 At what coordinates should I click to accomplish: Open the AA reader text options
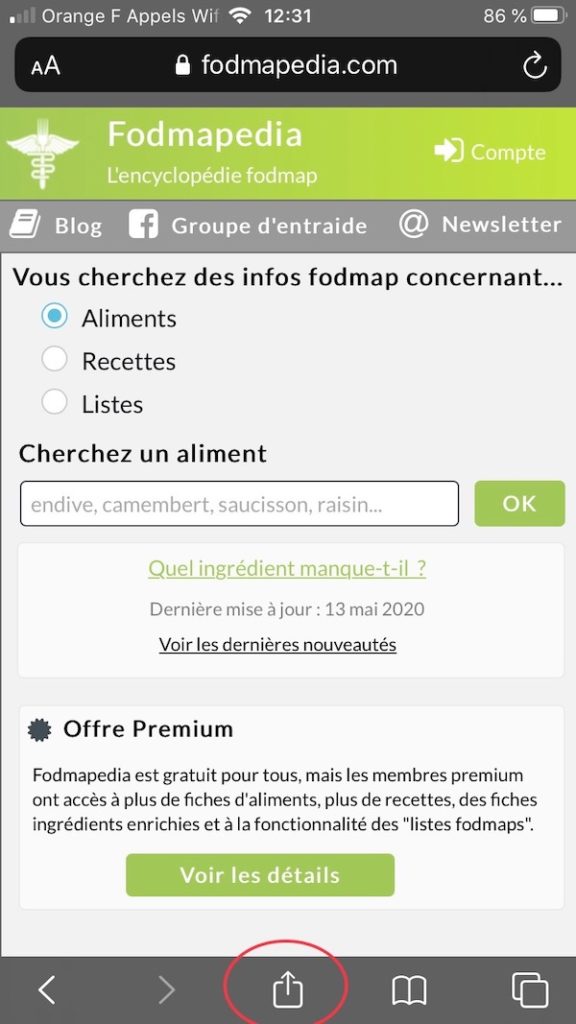coord(45,66)
